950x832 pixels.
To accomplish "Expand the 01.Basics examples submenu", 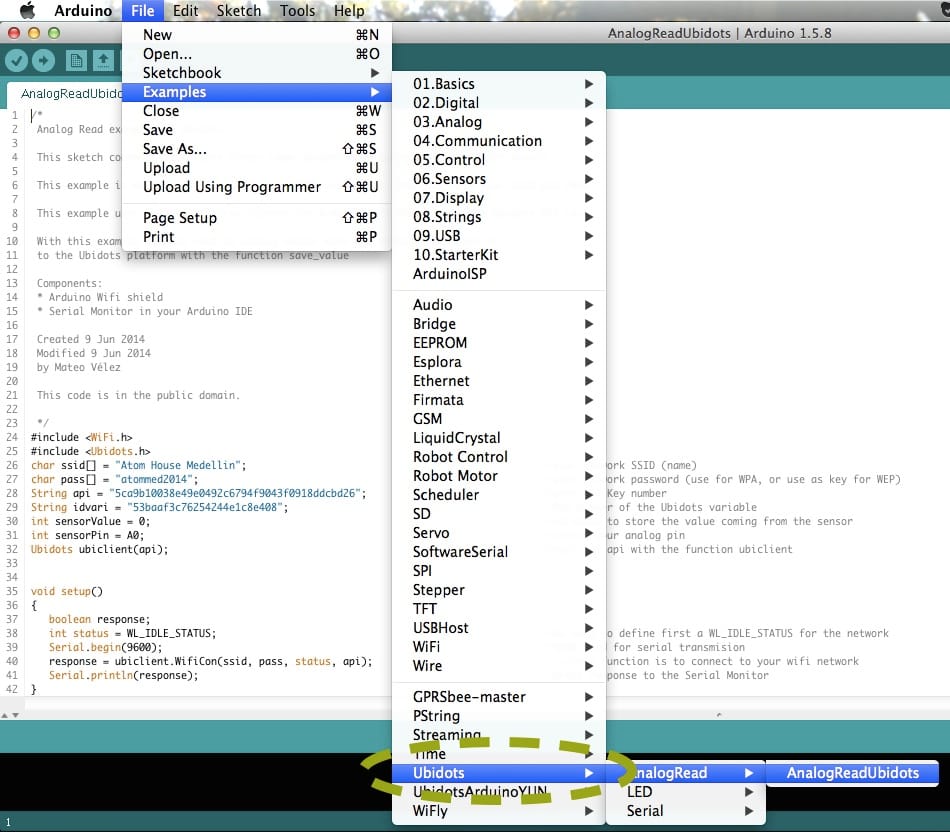I will (499, 84).
